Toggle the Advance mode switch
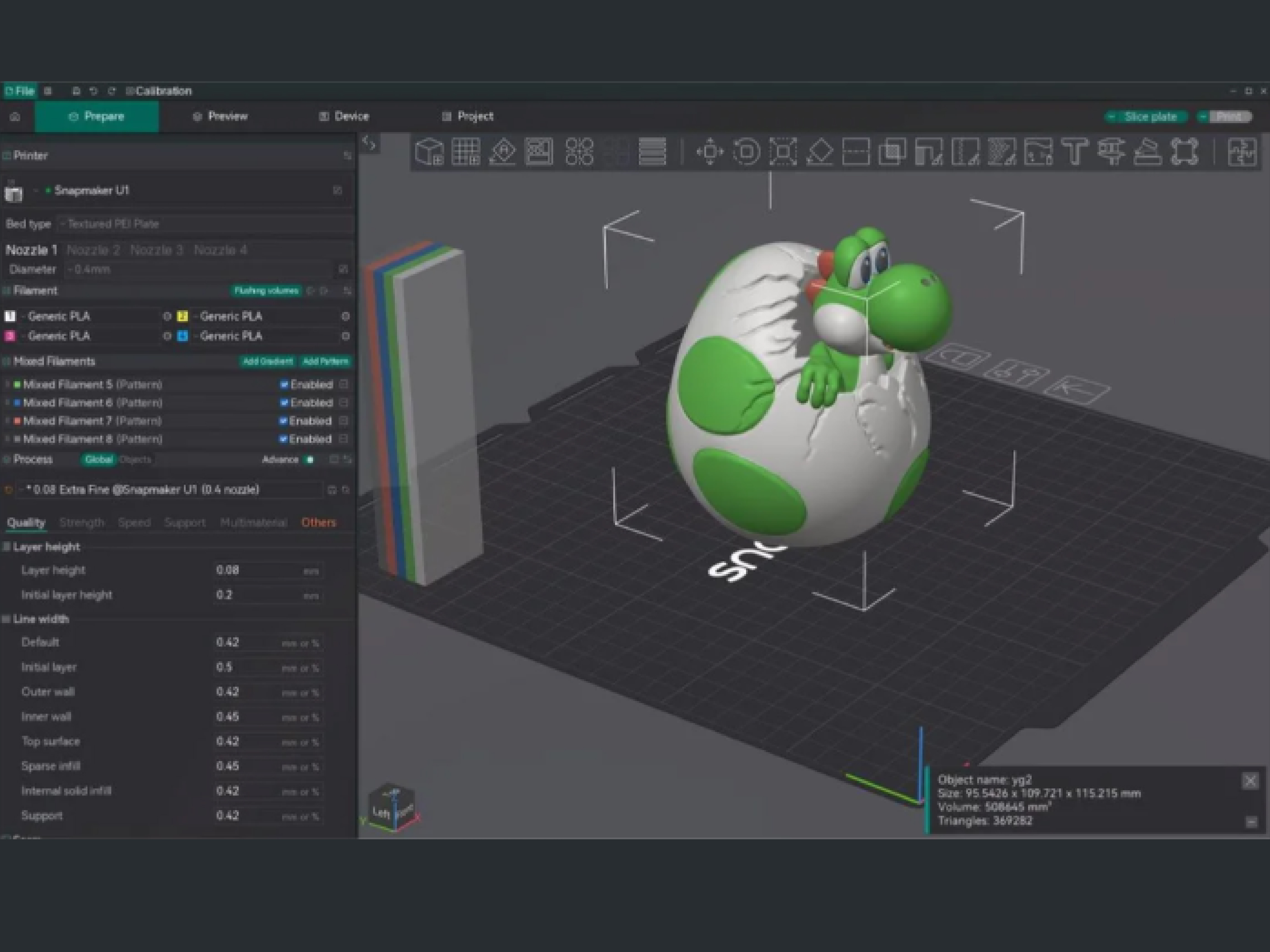This screenshot has width=1270, height=952. point(309,460)
